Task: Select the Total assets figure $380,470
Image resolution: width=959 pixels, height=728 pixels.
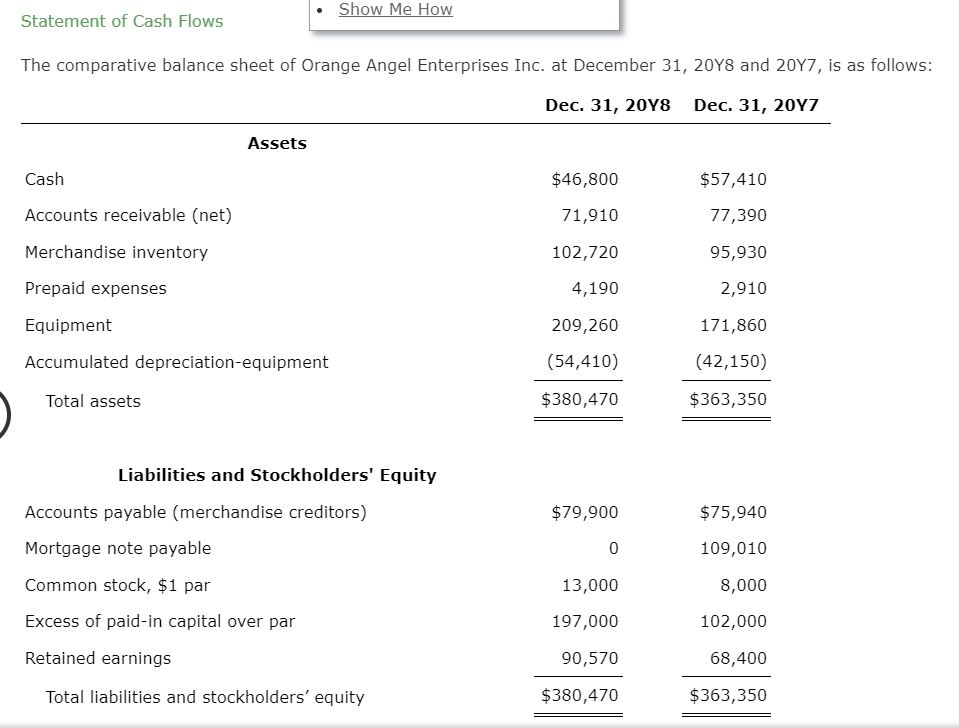Action: [579, 399]
